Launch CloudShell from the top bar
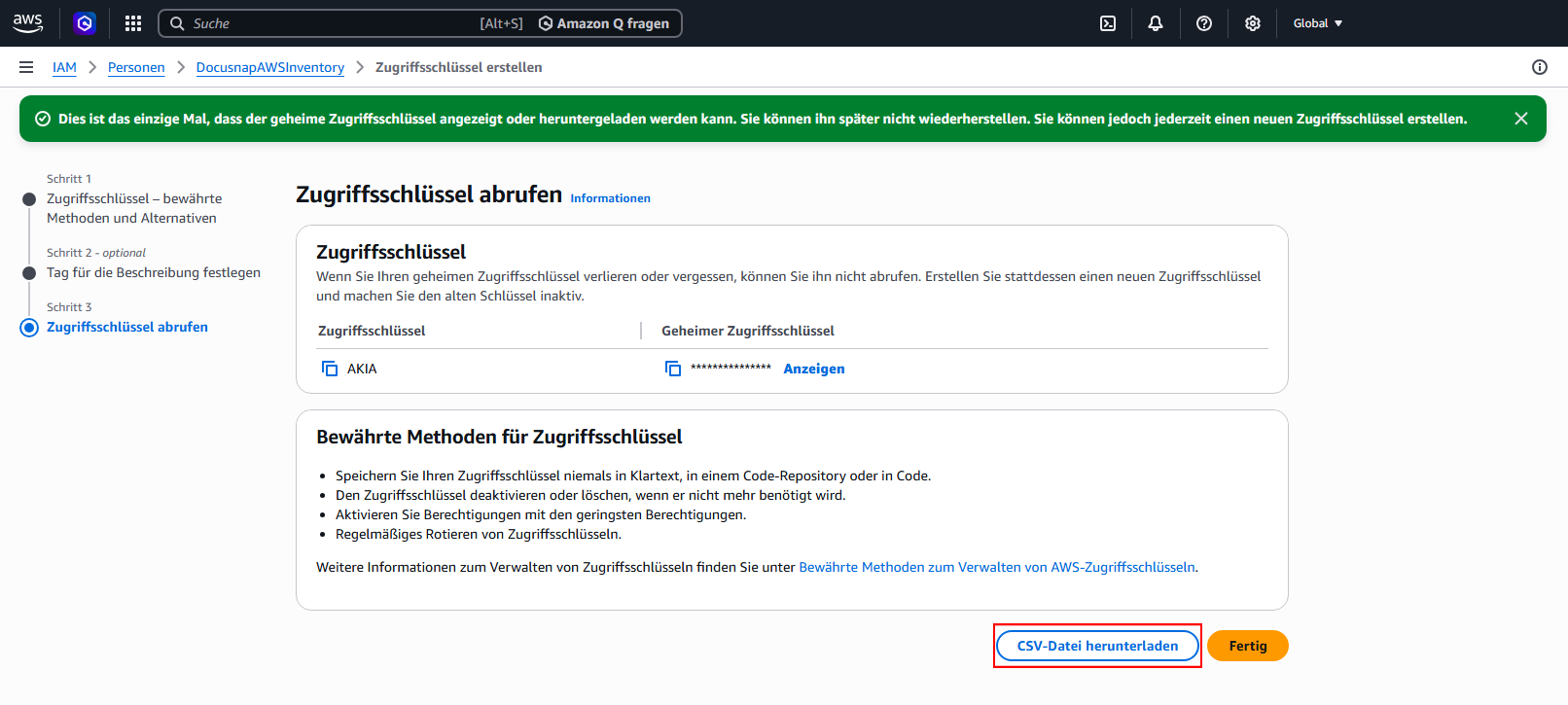1568x705 pixels. (1108, 23)
